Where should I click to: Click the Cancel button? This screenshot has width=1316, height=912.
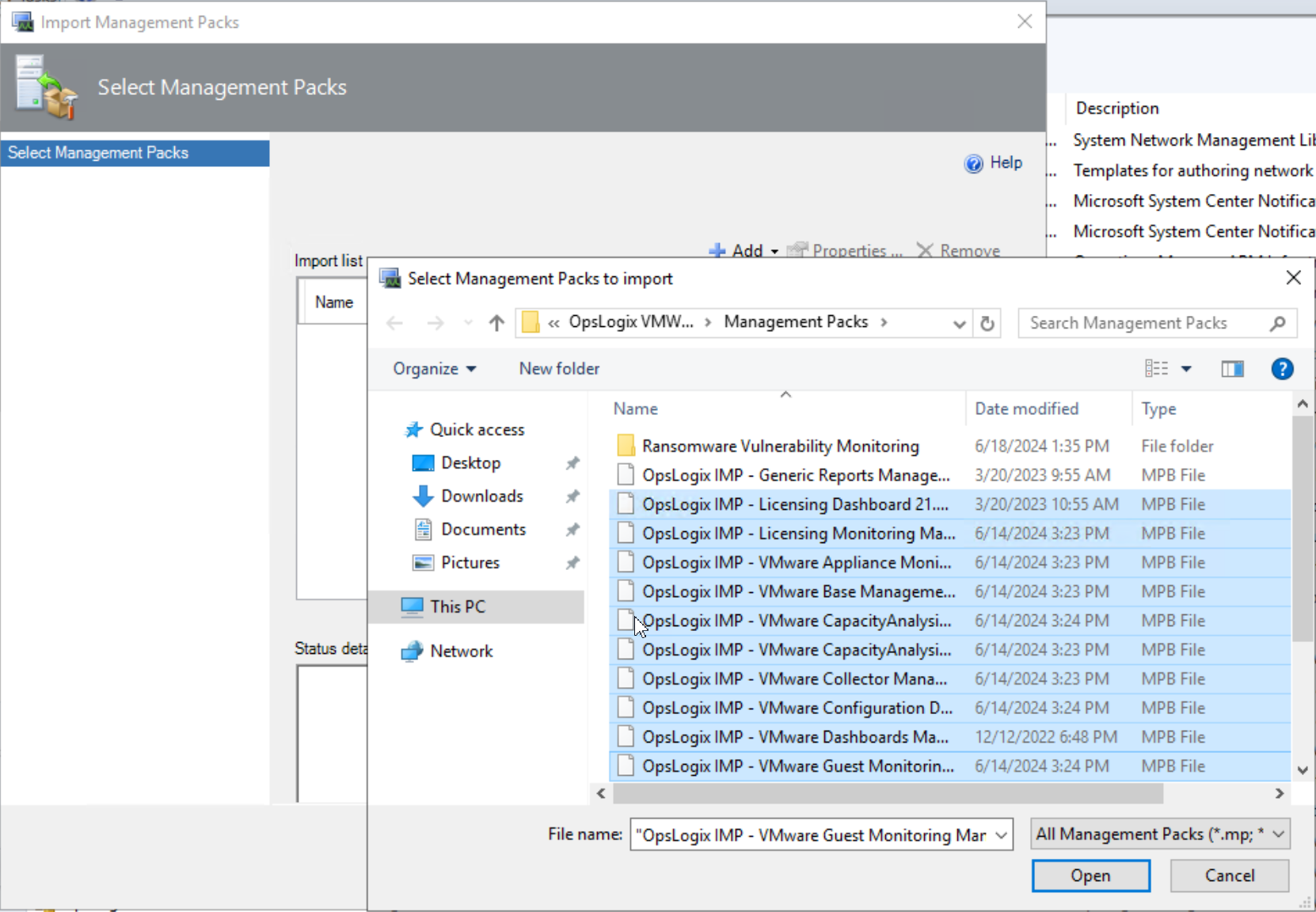tap(1229, 876)
